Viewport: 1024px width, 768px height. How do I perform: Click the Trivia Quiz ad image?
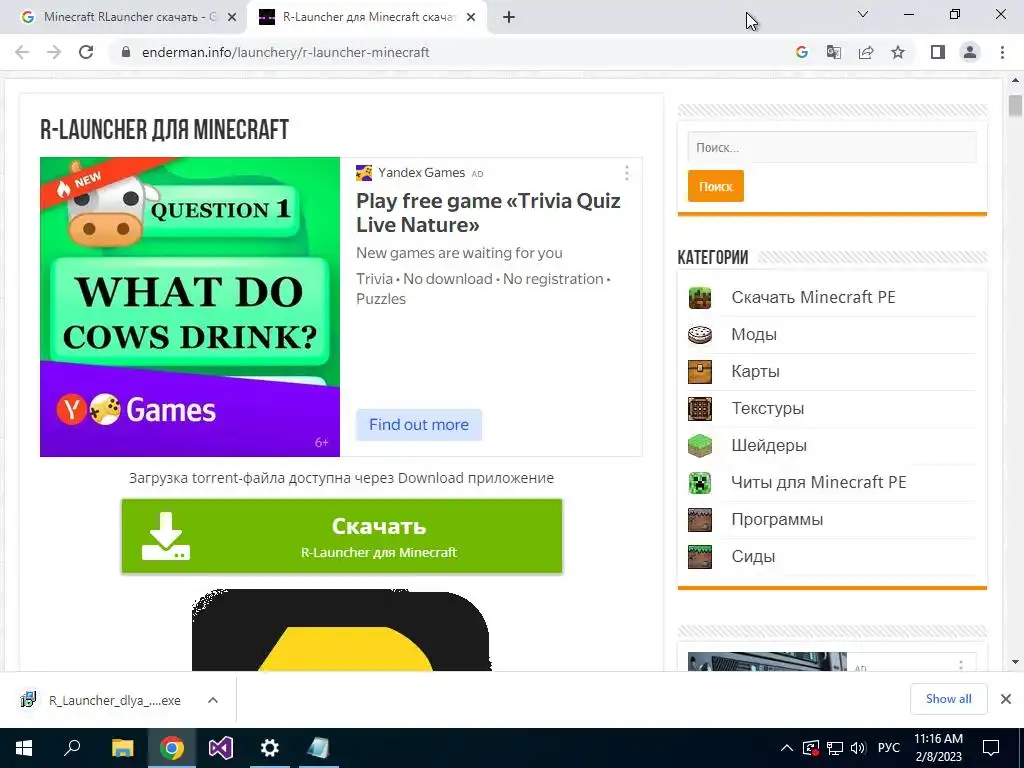click(x=190, y=307)
